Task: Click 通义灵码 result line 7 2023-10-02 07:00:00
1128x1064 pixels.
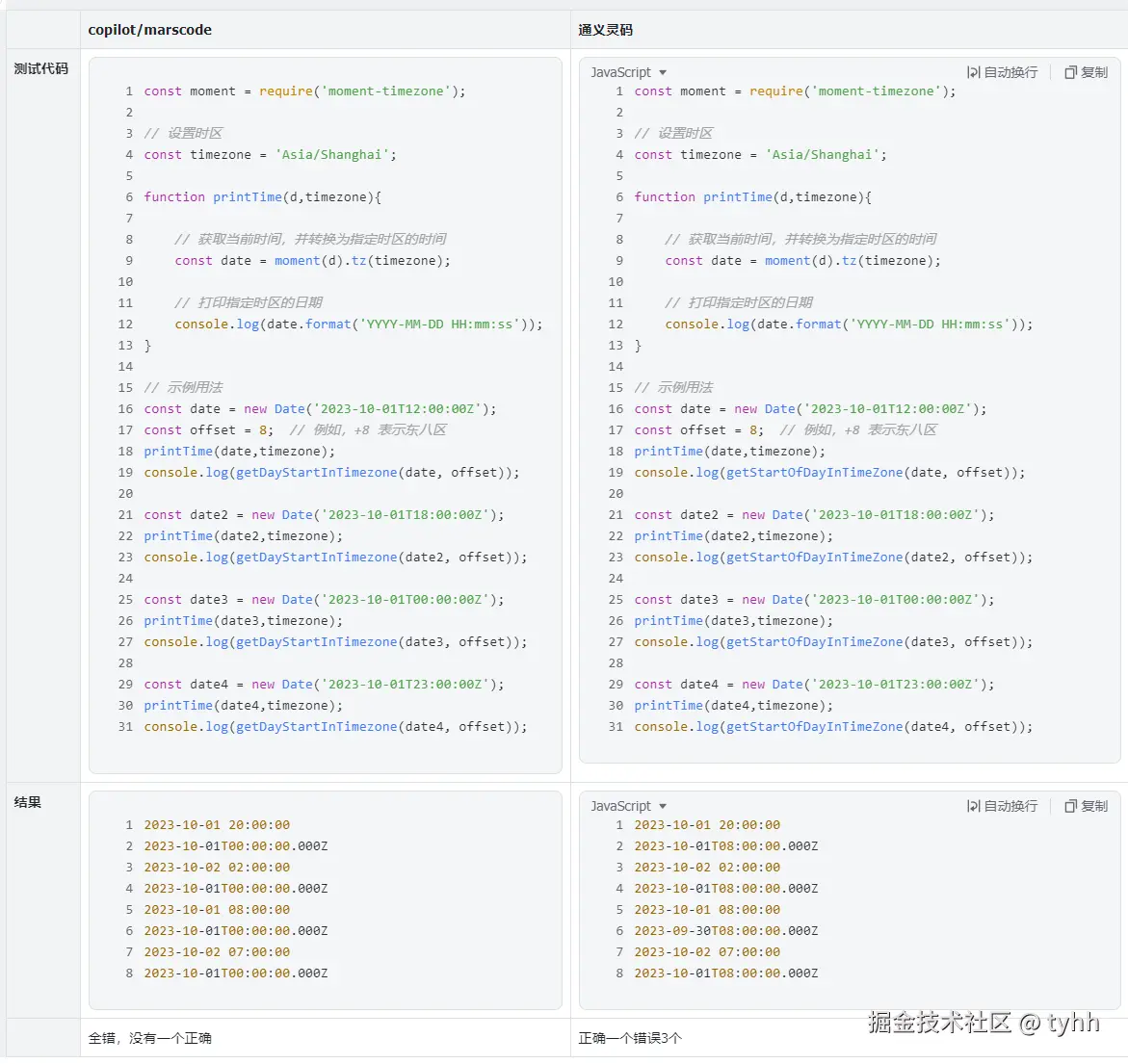Action: click(x=707, y=952)
